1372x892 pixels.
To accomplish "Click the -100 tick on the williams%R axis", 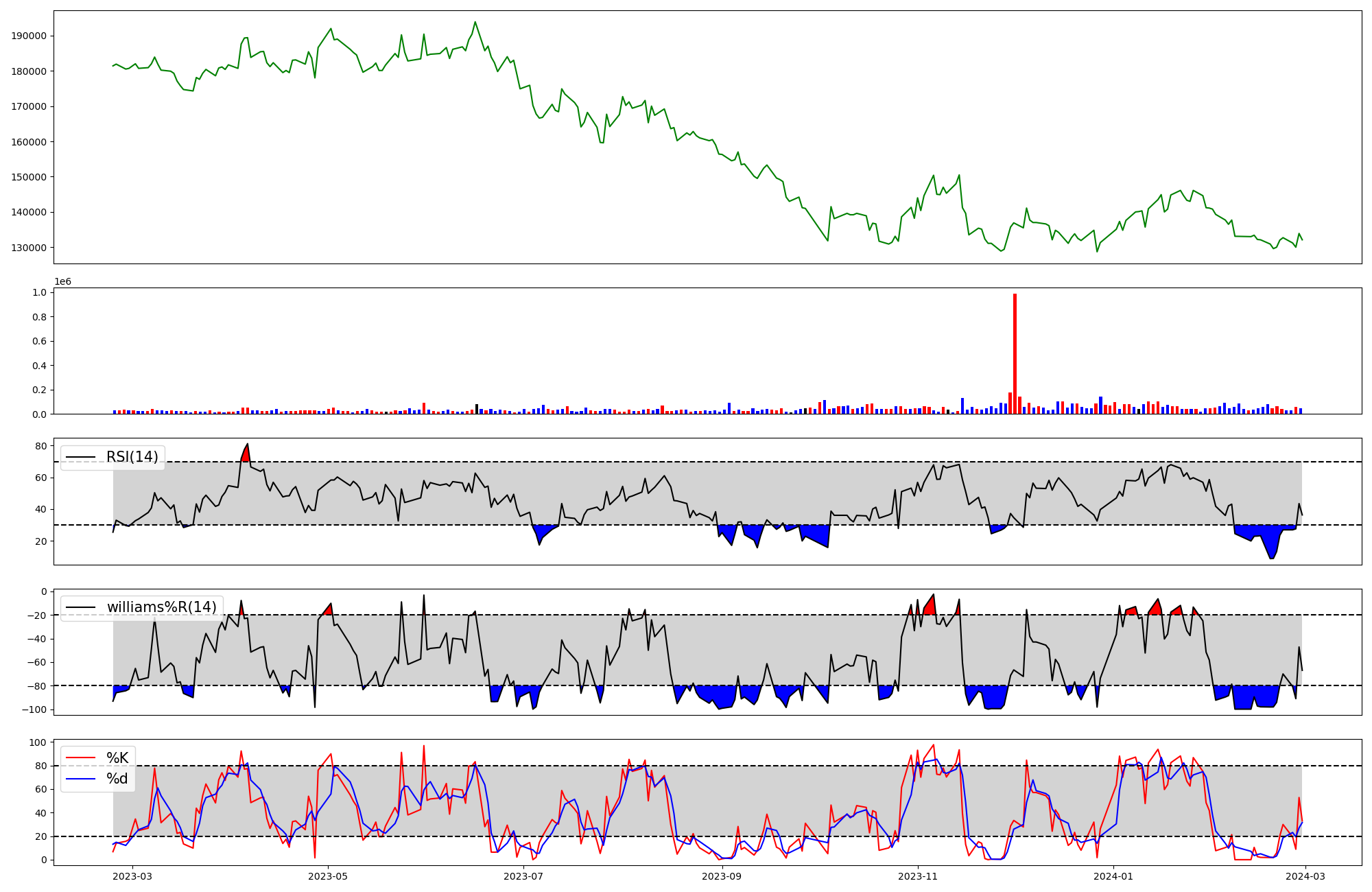I will [x=34, y=709].
